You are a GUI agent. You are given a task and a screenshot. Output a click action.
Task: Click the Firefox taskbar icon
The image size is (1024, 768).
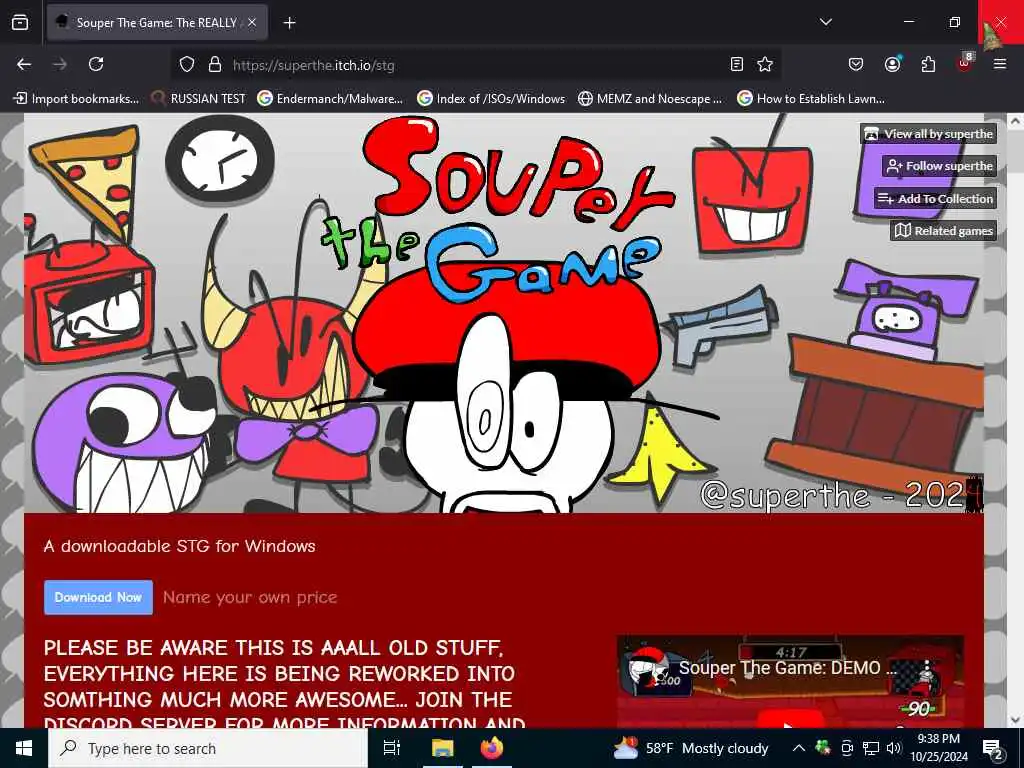pos(492,748)
